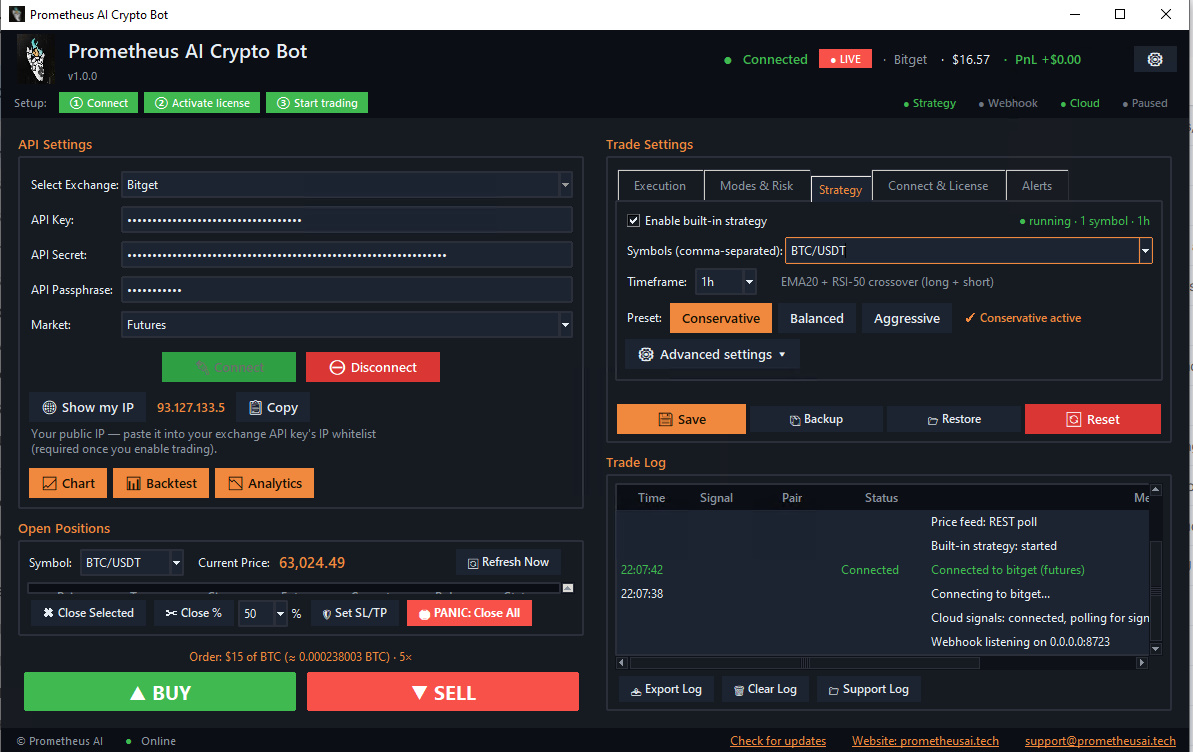Viewport: 1193px width, 752px height.
Task: Click setup step 2 Activate license
Action: (x=202, y=103)
